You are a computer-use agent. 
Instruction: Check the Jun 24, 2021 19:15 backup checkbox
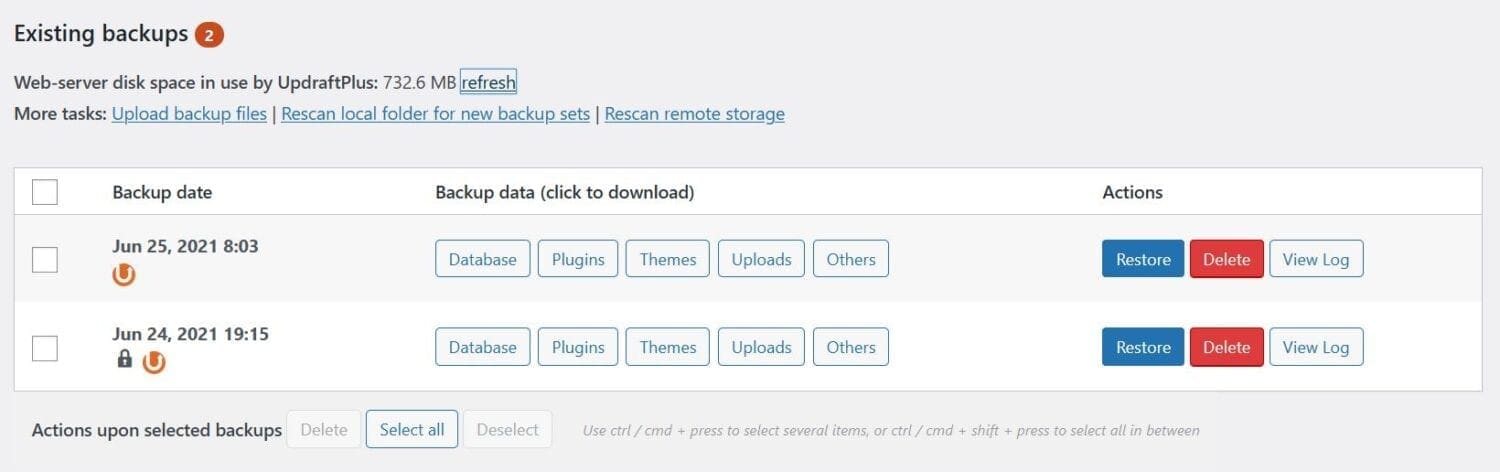(45, 347)
